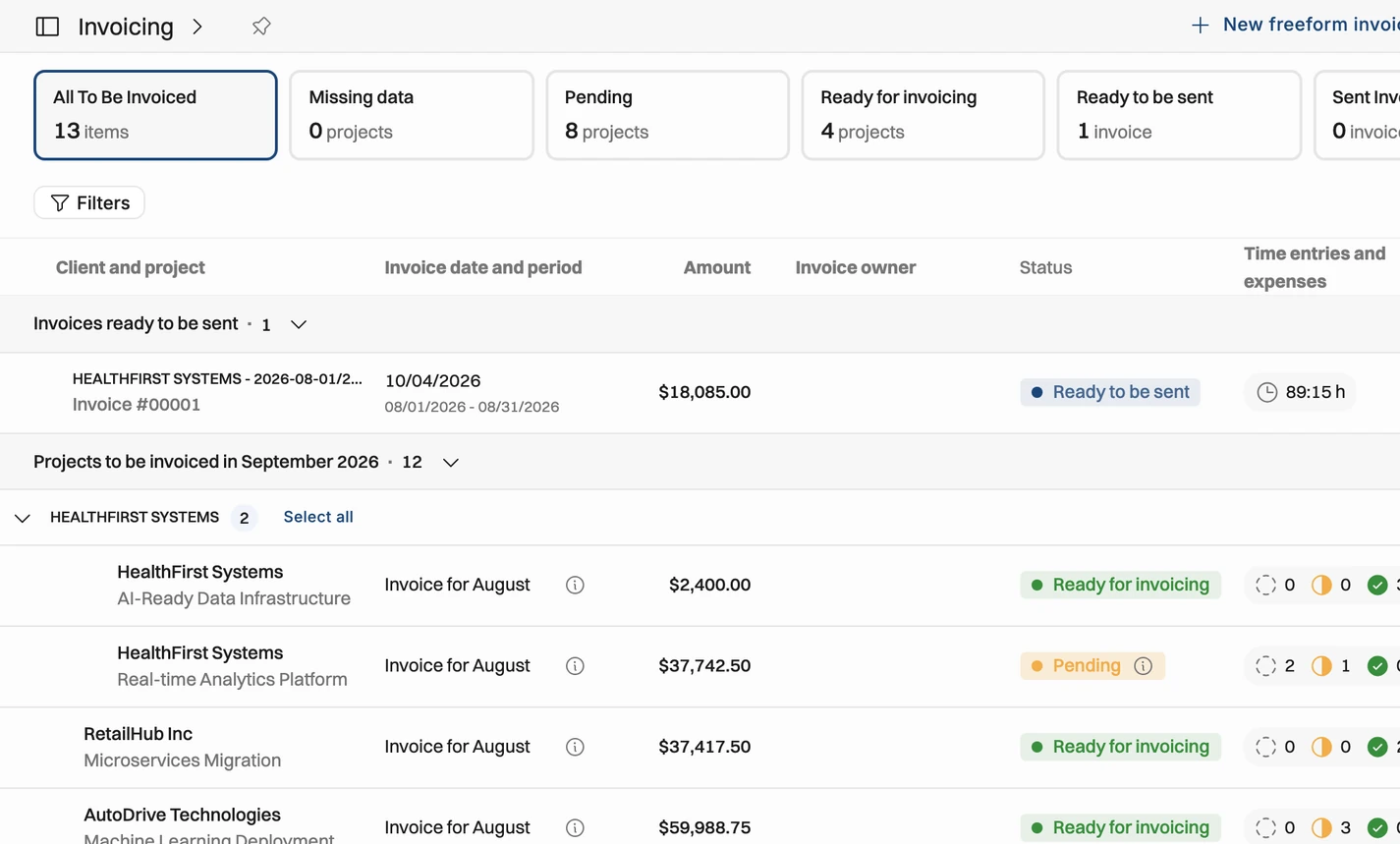The width and height of the screenshot is (1400, 844).
Task: Click the $37,742.50 amount
Action: (704, 666)
